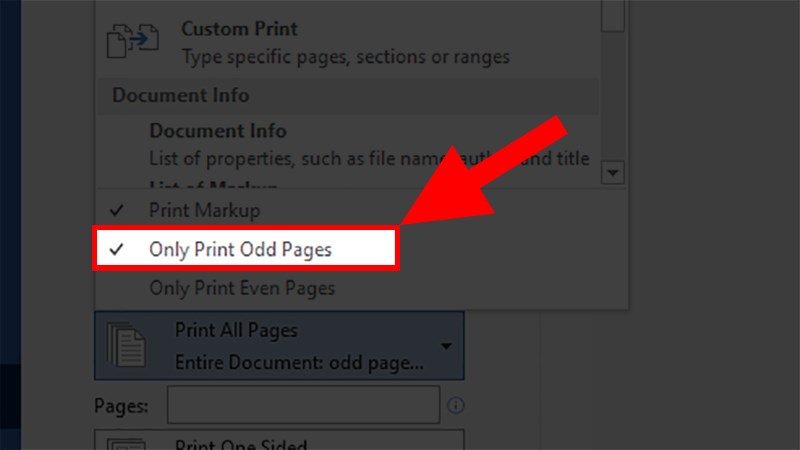Viewport: 800px width, 450px height.
Task: Click the print options list scrollbar thumb
Action: click(x=614, y=14)
